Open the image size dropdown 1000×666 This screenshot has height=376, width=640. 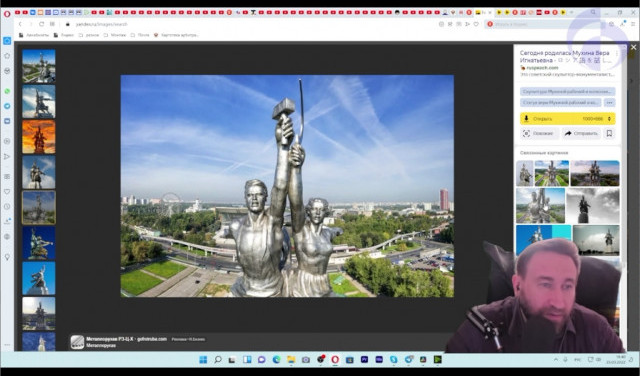(x=596, y=119)
